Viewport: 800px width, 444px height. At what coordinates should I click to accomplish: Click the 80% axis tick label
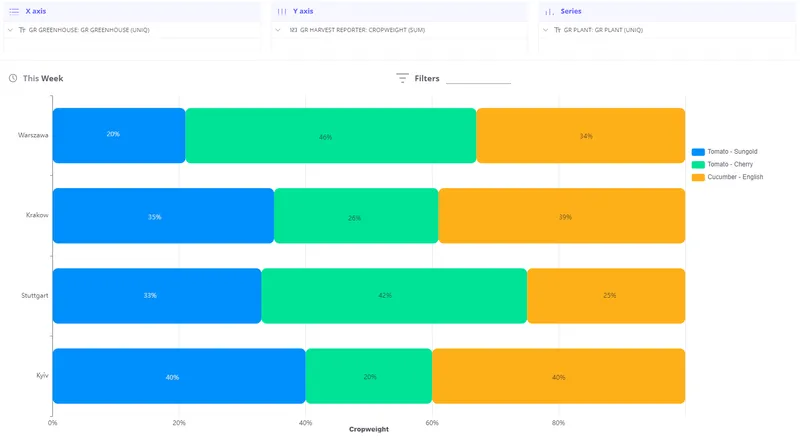click(558, 423)
